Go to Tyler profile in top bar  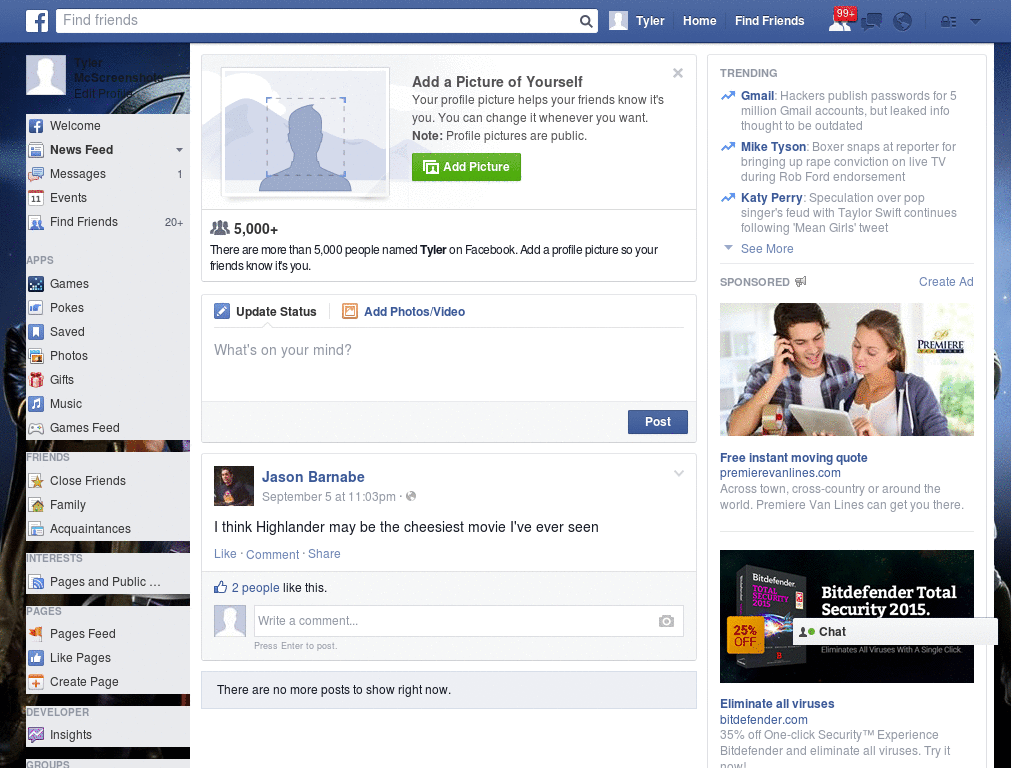click(x=637, y=21)
